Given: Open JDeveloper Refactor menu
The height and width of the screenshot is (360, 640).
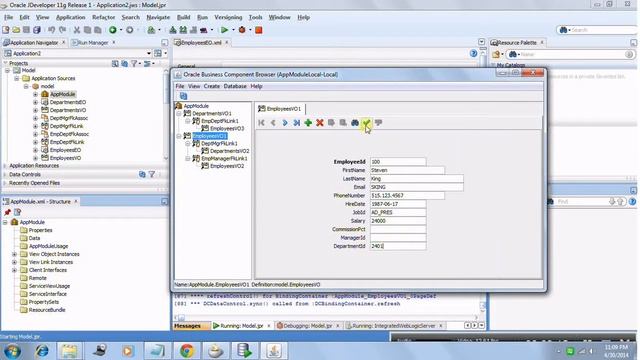Looking at the screenshot, I should [x=104, y=17].
